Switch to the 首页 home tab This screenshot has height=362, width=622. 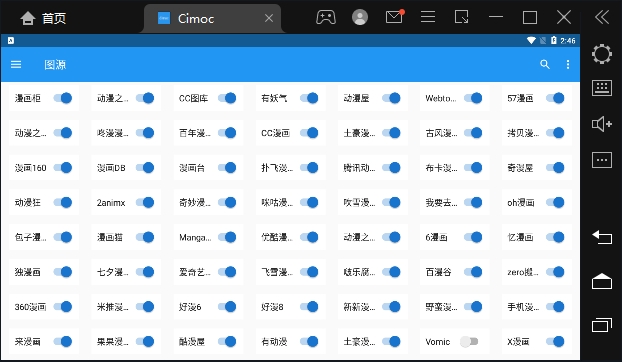[x=43, y=18]
